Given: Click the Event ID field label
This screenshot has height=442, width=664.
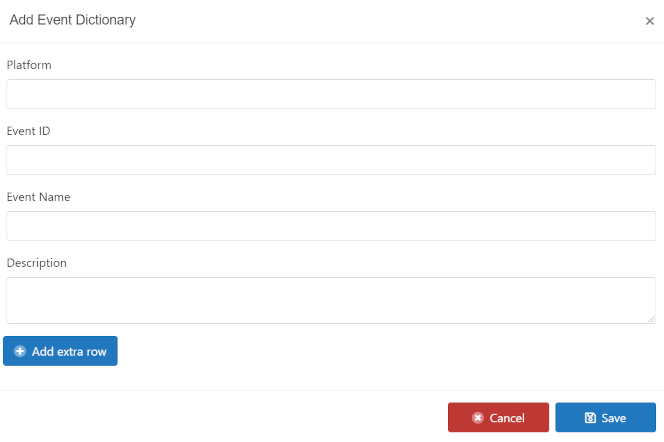Looking at the screenshot, I should pyautogui.click(x=28, y=131).
